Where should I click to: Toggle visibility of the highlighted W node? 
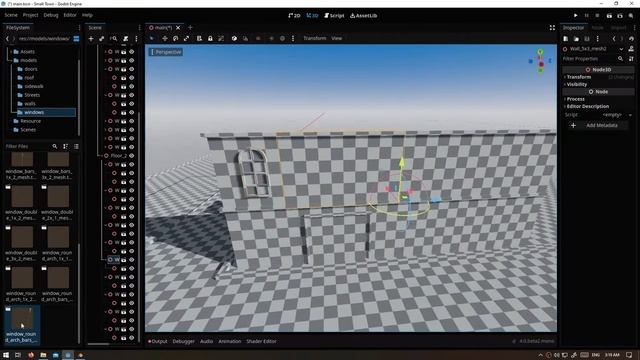point(131,260)
